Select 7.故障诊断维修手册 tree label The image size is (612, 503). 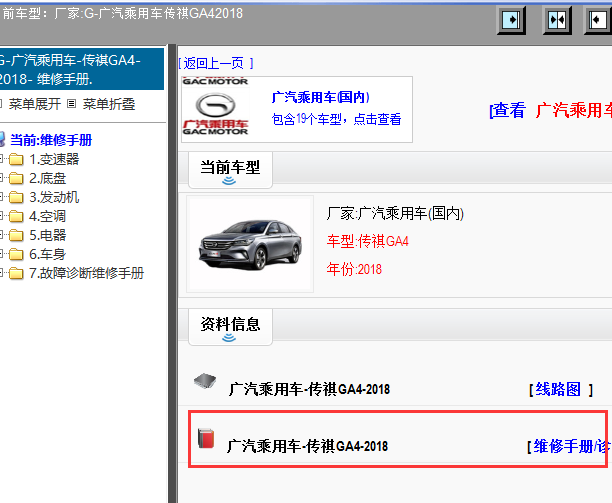tap(87, 273)
